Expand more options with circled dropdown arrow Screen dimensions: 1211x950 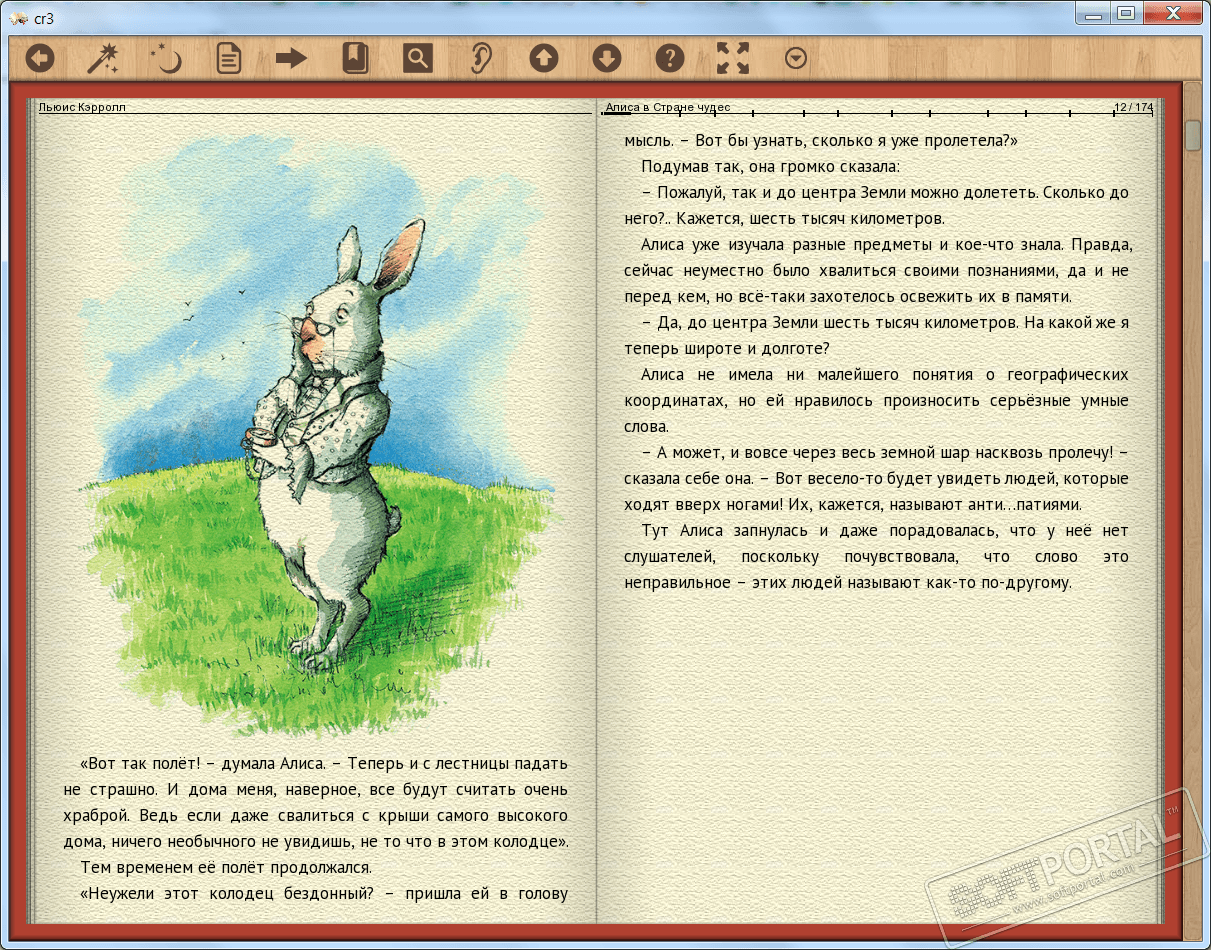[796, 59]
